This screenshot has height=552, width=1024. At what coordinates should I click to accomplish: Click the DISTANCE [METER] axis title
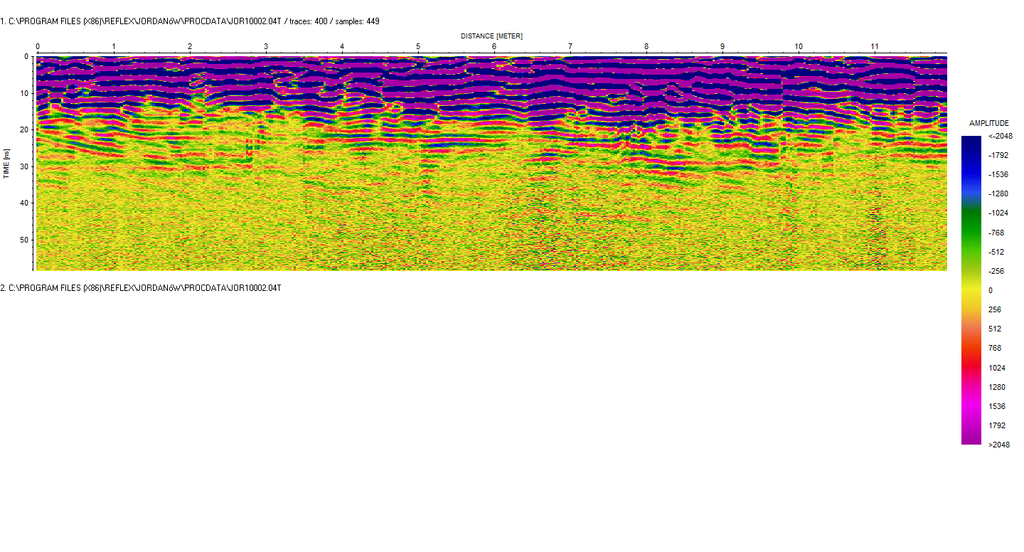(x=491, y=36)
